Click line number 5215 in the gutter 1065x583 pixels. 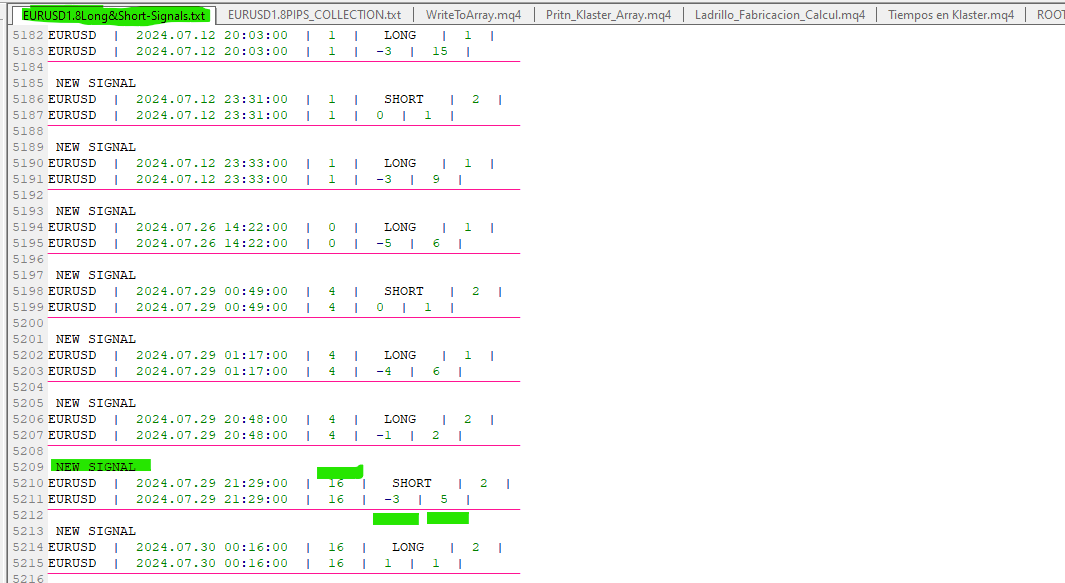point(28,563)
